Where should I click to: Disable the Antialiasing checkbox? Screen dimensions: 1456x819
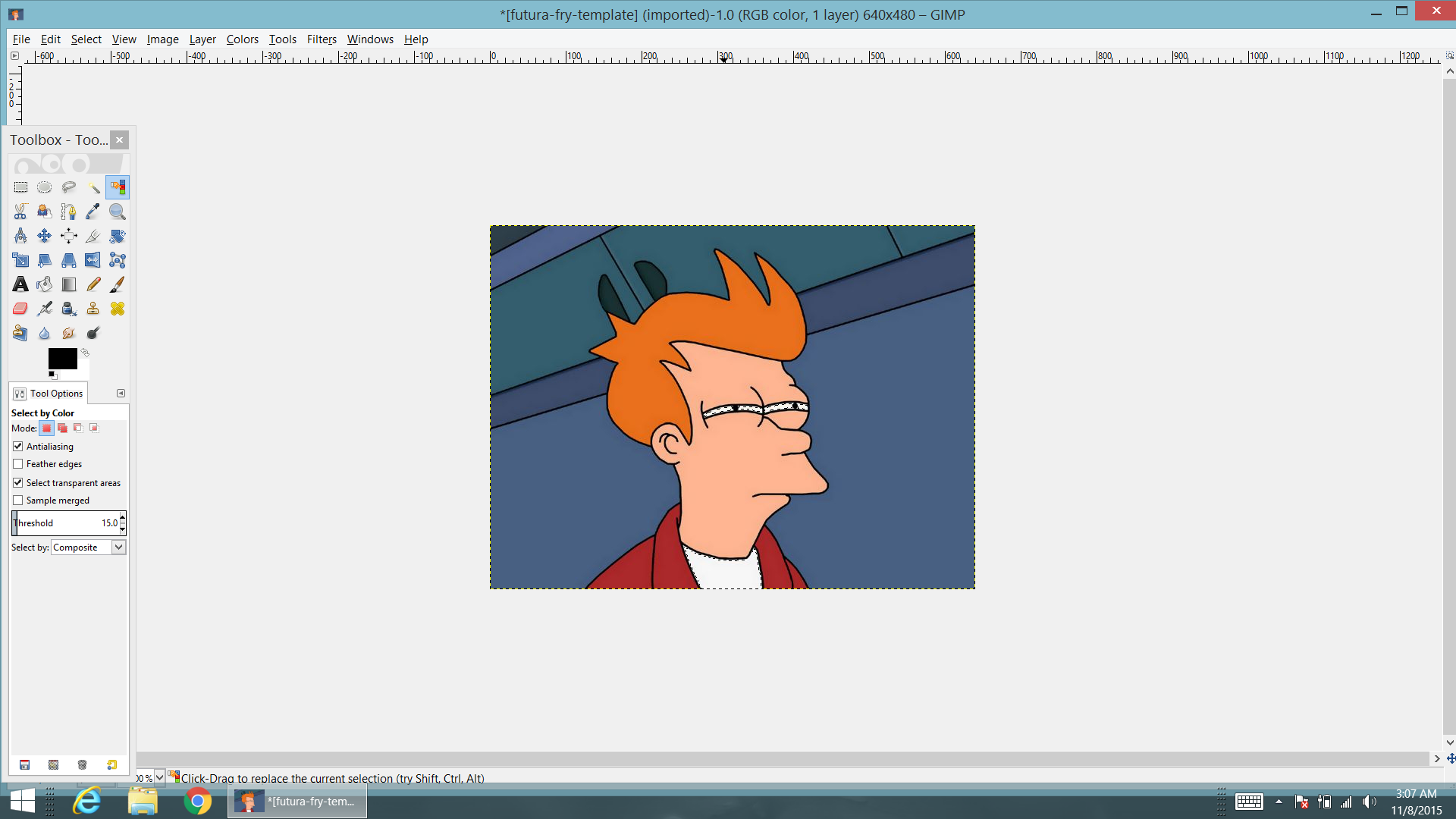point(18,447)
